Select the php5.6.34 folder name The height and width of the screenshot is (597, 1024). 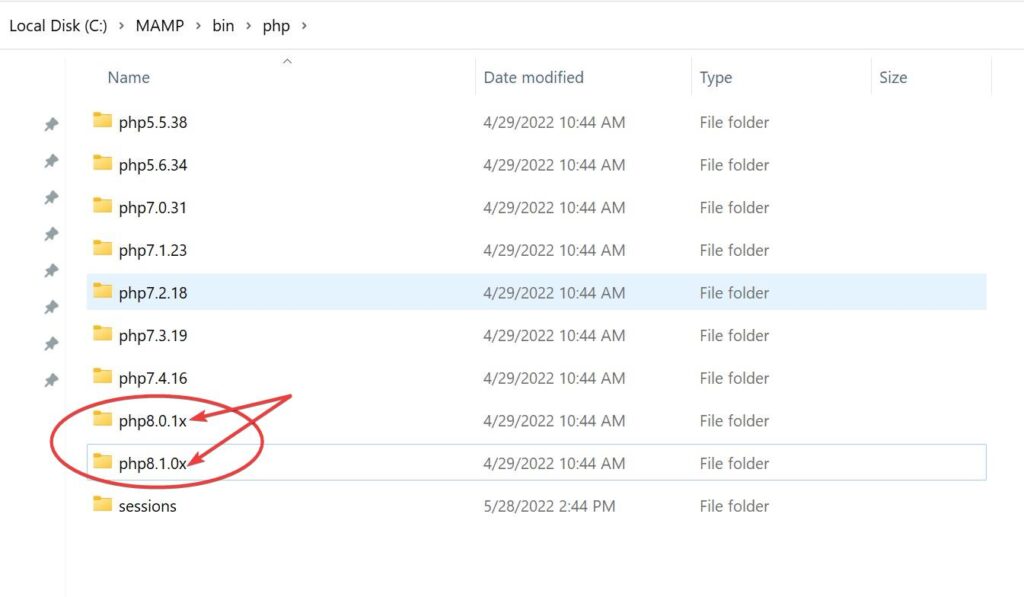(x=153, y=165)
